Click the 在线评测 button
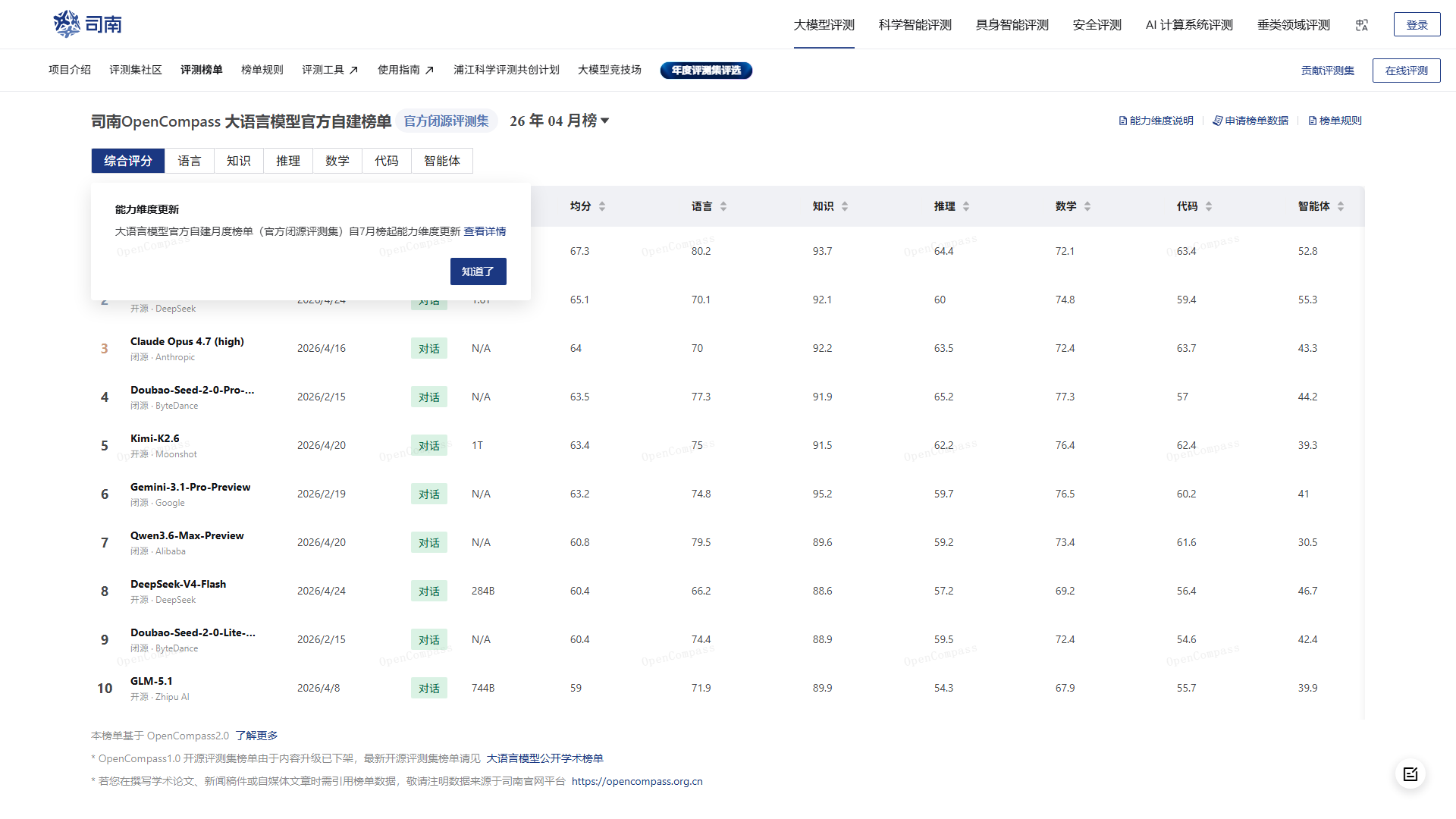 pyautogui.click(x=1407, y=71)
